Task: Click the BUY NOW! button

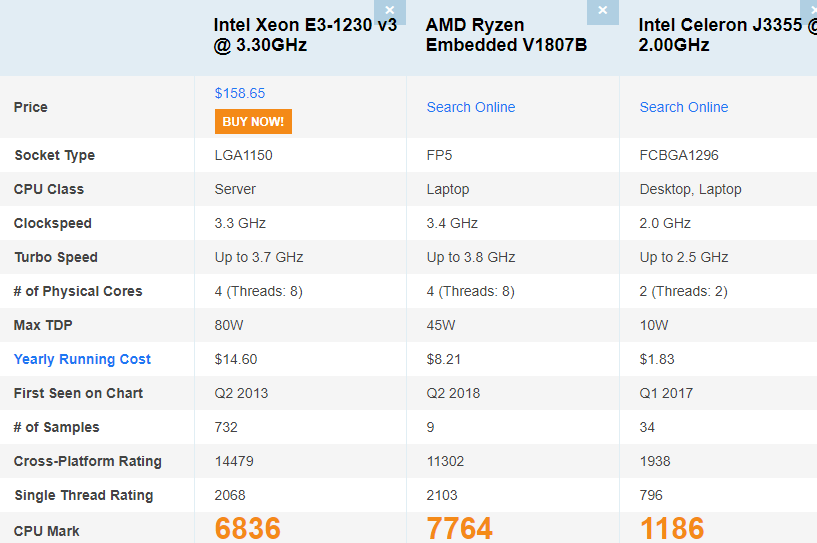Action: (253, 121)
